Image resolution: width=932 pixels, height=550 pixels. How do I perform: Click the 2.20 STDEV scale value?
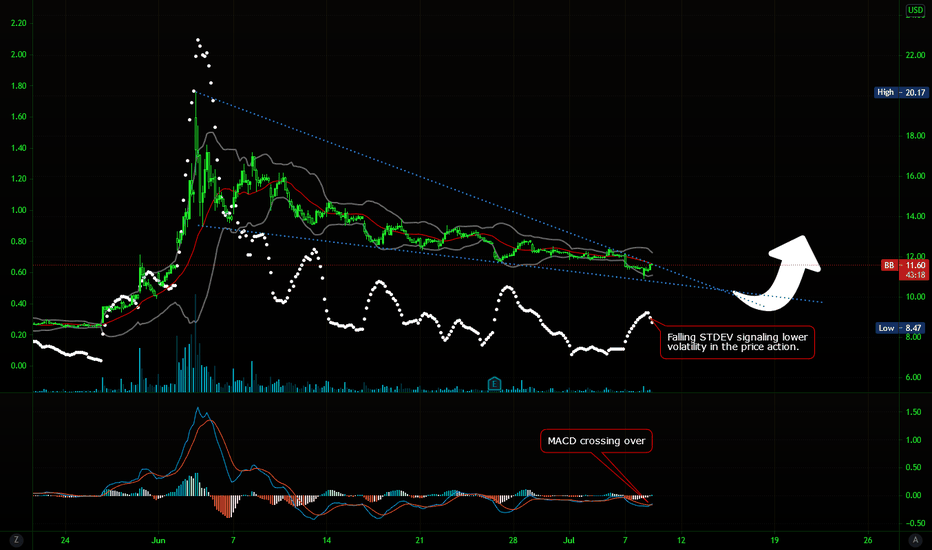click(x=19, y=23)
